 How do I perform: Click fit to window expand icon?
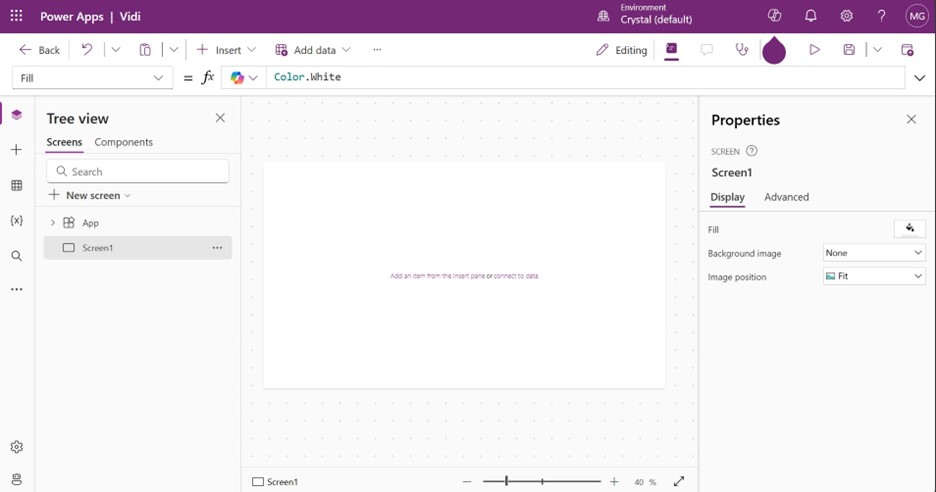[x=679, y=481]
